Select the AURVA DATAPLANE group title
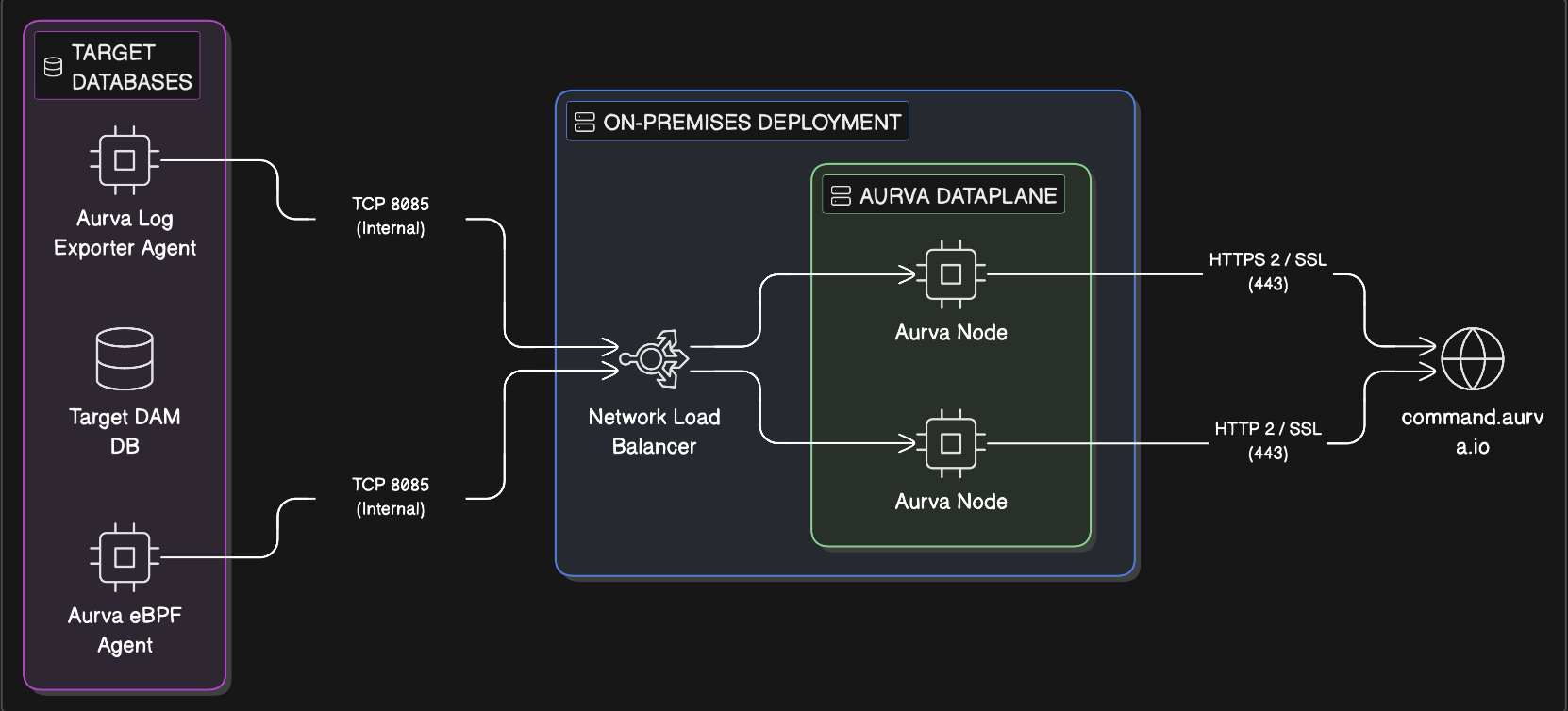This screenshot has height=711, width=1568. [x=958, y=195]
